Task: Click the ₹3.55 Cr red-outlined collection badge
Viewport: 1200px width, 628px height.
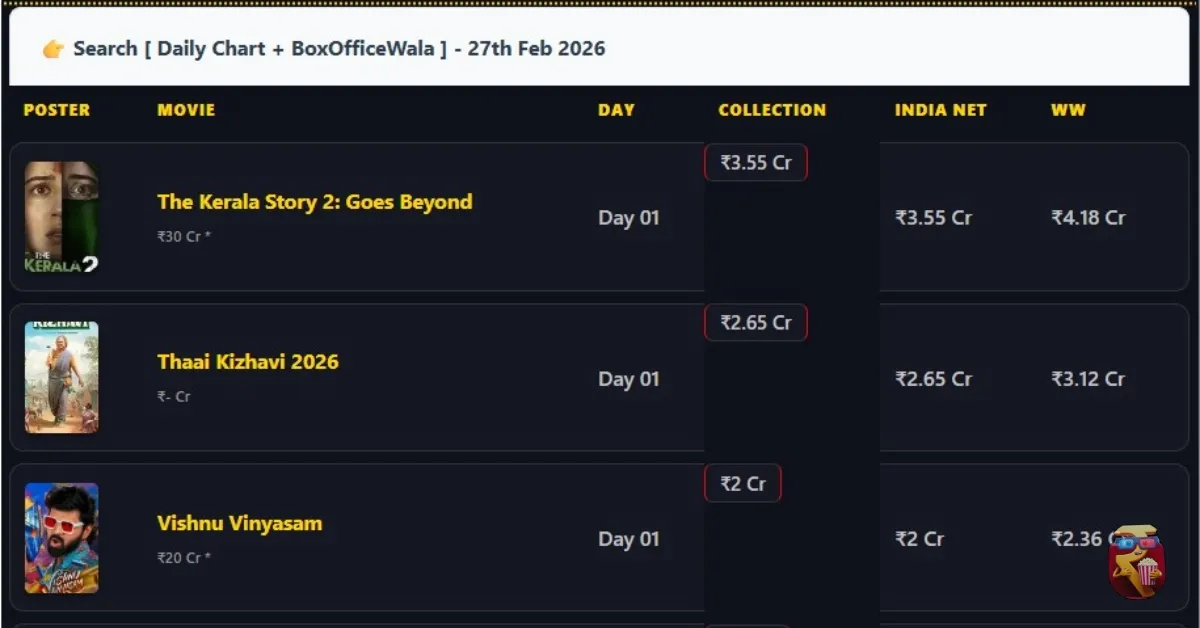Action: coord(756,162)
